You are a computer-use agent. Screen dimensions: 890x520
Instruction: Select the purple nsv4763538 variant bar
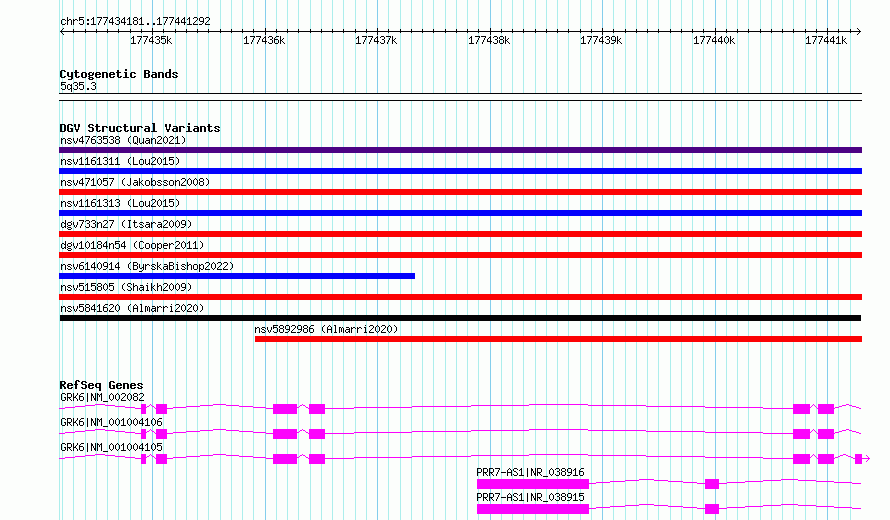(460, 150)
